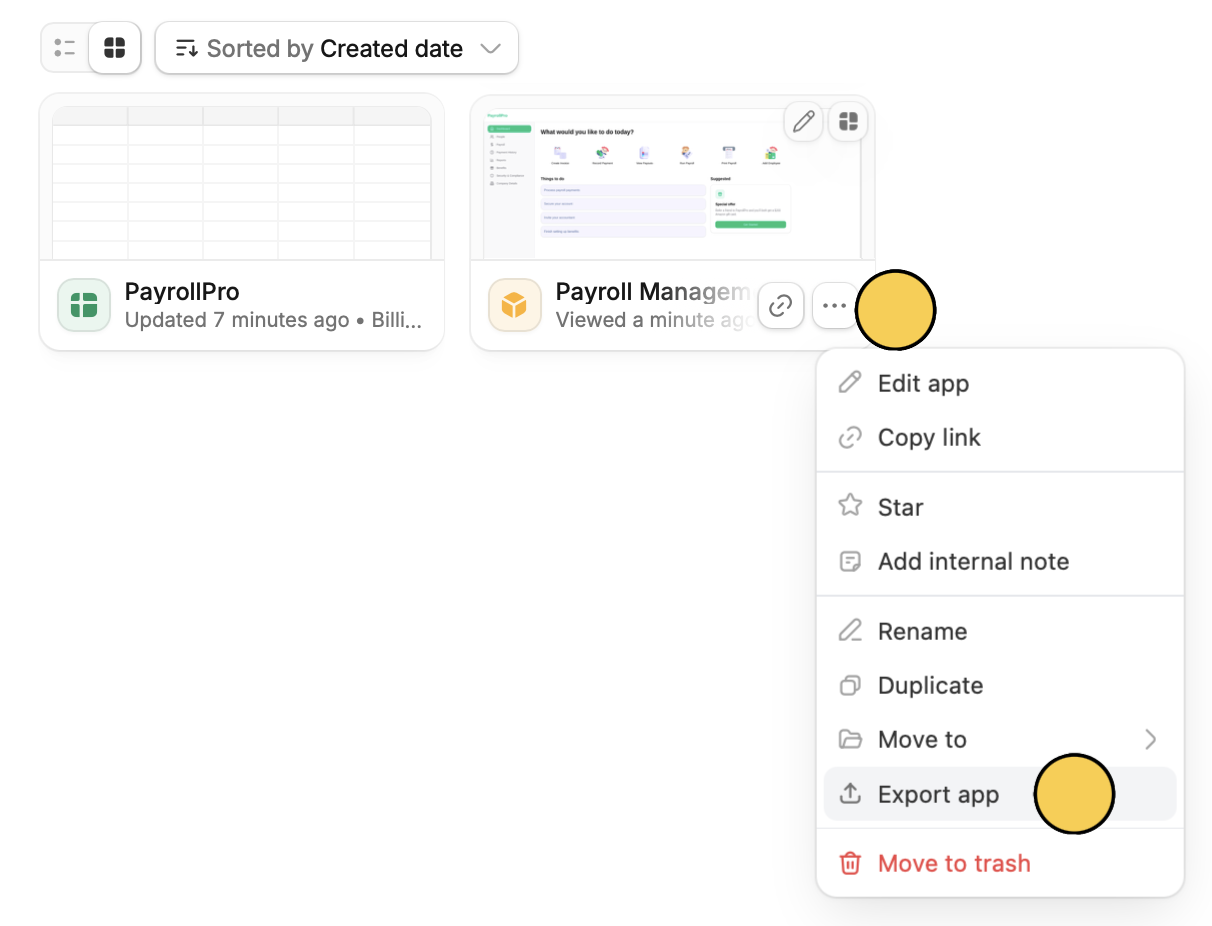Viewport: 1212px width, 926px height.
Task: Click the rename pen icon in menu
Action: (850, 630)
